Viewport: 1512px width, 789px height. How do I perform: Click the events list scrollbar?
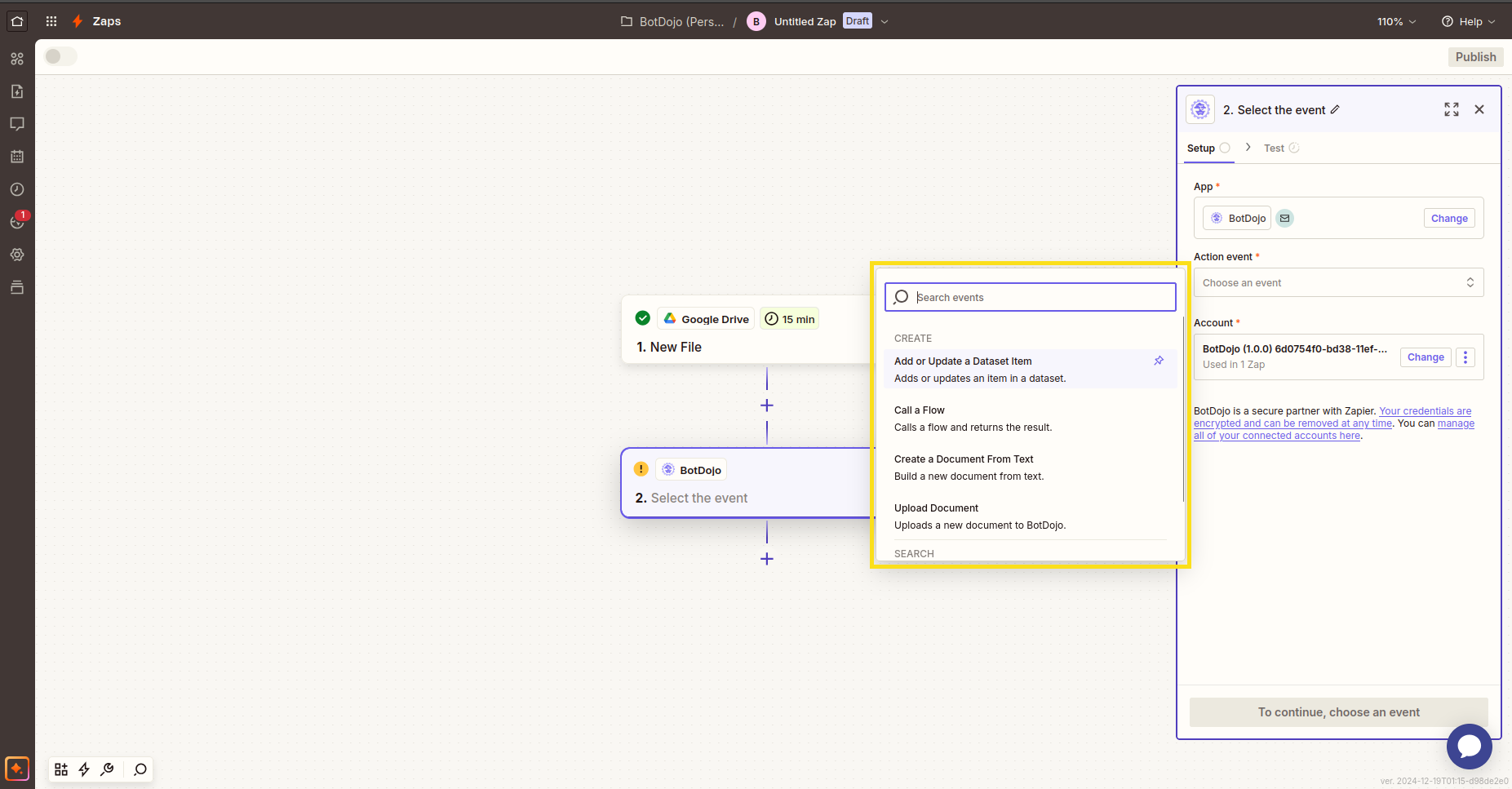tap(1183, 408)
